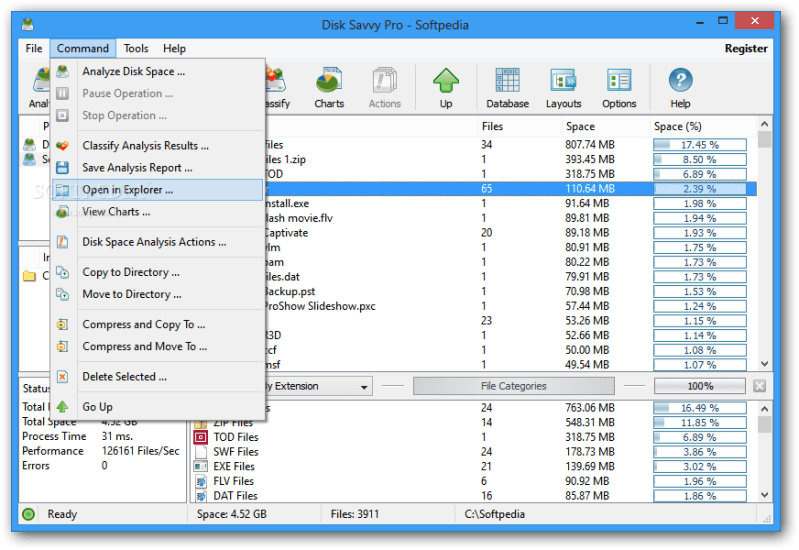
Task: Choose Compress and Move To entry
Action: [157, 346]
